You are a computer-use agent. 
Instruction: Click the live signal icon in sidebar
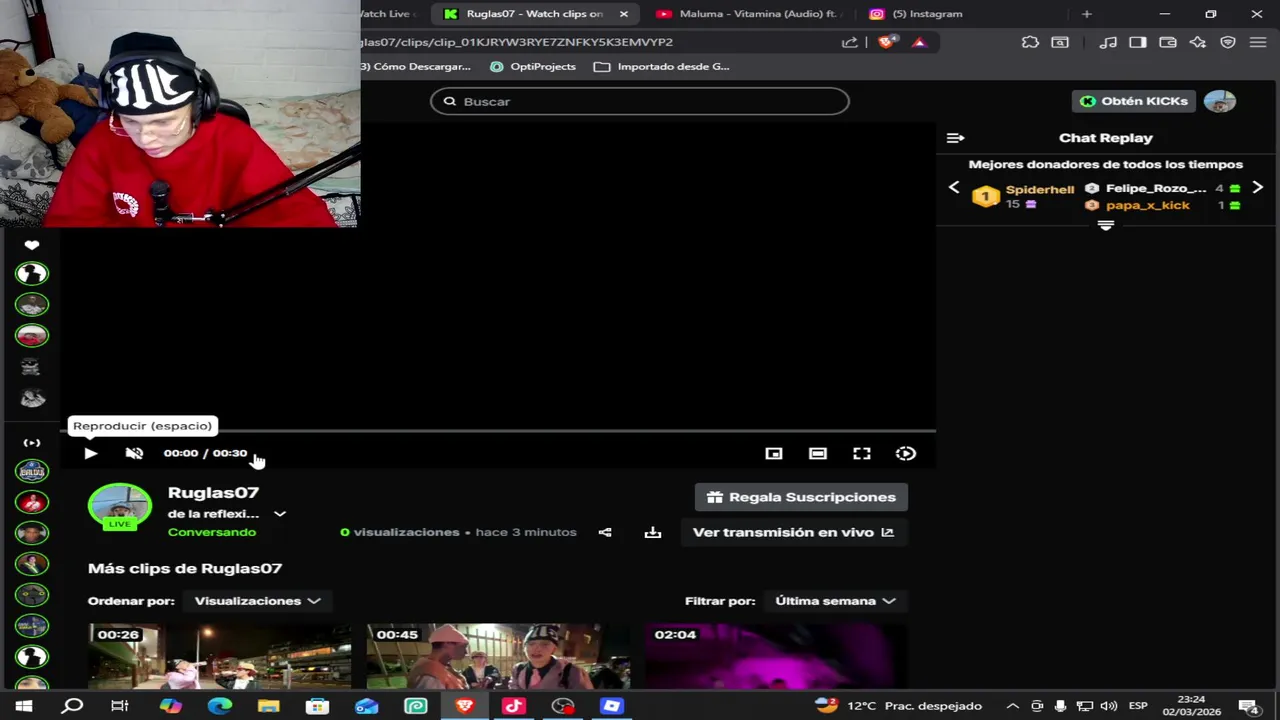[x=32, y=443]
